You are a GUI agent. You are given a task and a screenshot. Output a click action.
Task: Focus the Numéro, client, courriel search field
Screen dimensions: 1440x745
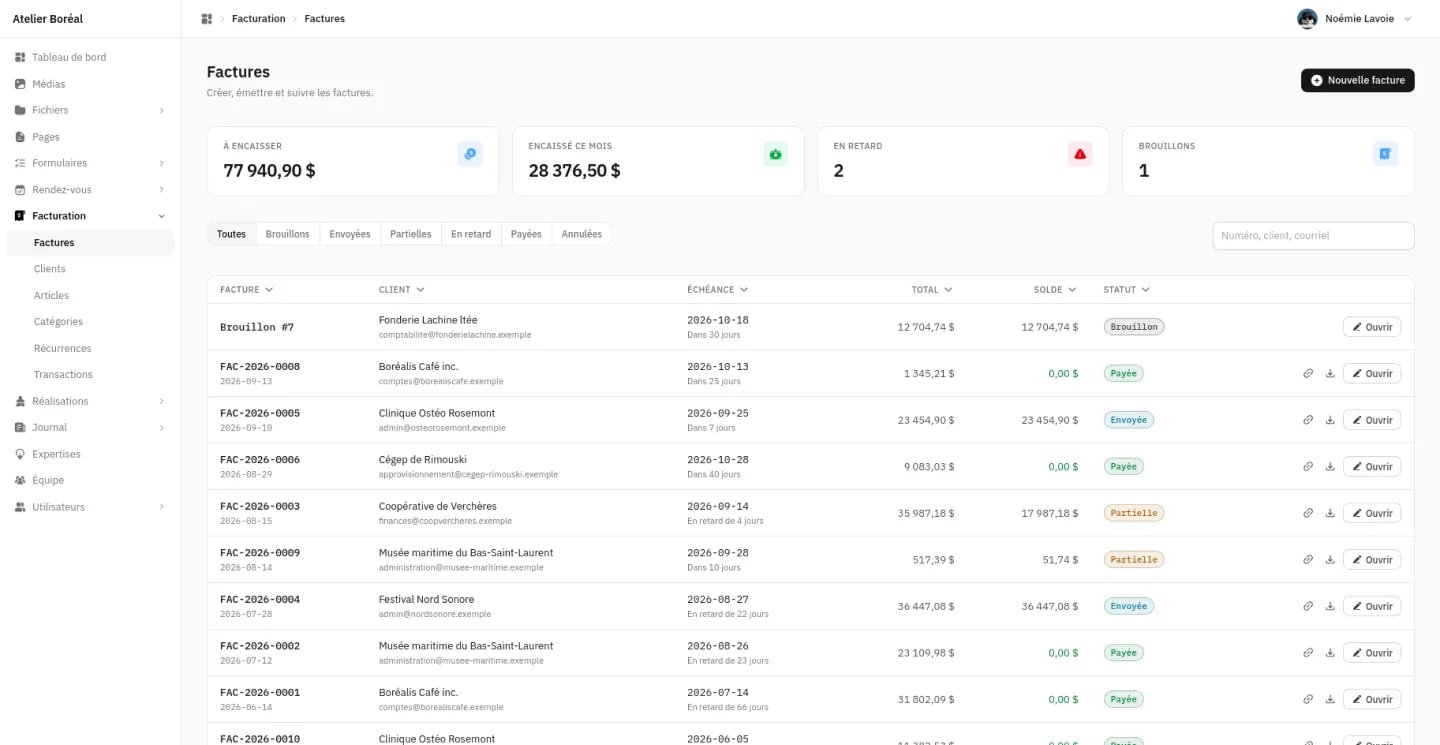tap(1313, 236)
